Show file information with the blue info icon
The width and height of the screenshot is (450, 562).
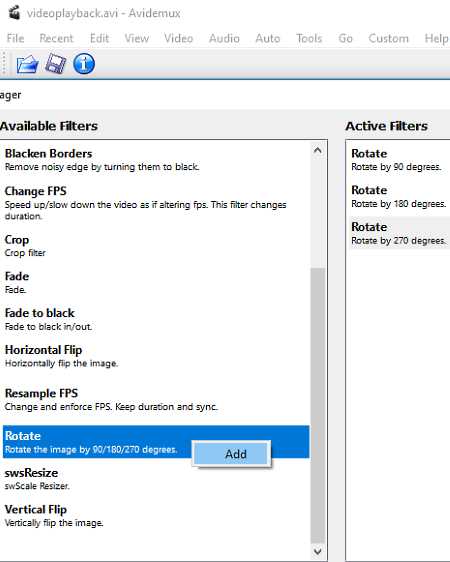pyautogui.click(x=84, y=64)
